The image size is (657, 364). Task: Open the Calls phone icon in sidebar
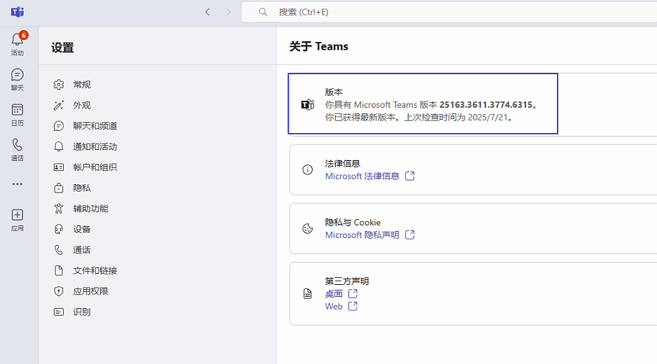pyautogui.click(x=17, y=145)
